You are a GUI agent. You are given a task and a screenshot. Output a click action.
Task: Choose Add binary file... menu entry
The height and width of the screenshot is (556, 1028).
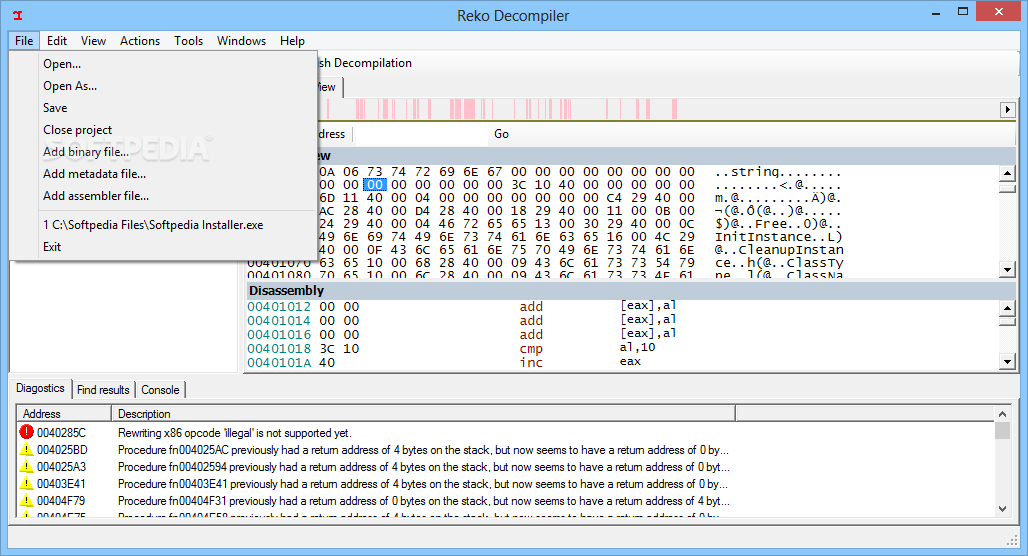[164, 151]
